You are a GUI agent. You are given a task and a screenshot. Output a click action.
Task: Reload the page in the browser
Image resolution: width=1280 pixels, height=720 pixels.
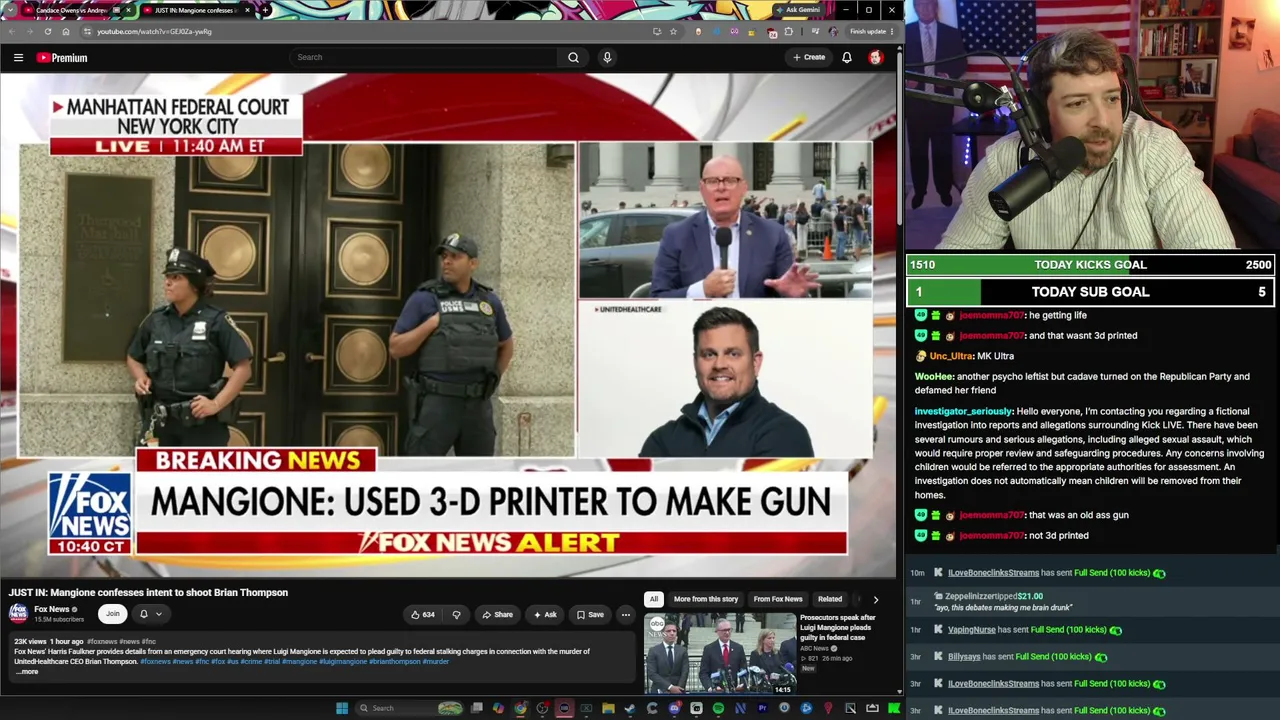click(x=47, y=31)
